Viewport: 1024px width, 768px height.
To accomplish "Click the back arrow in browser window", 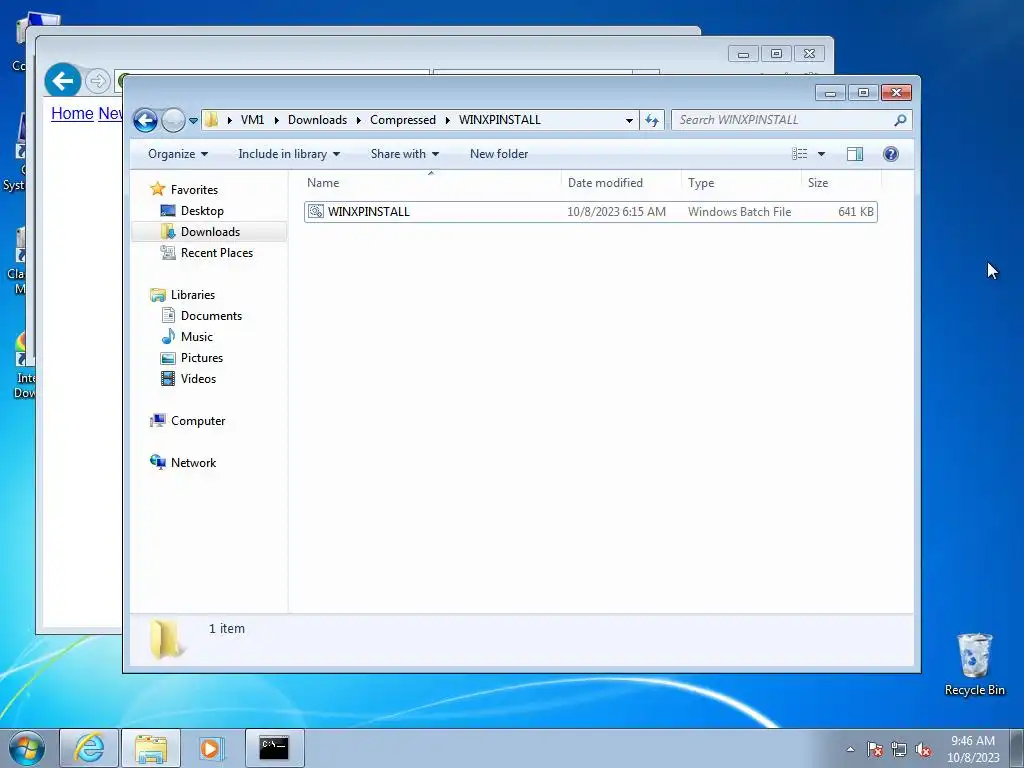I will tap(63, 81).
